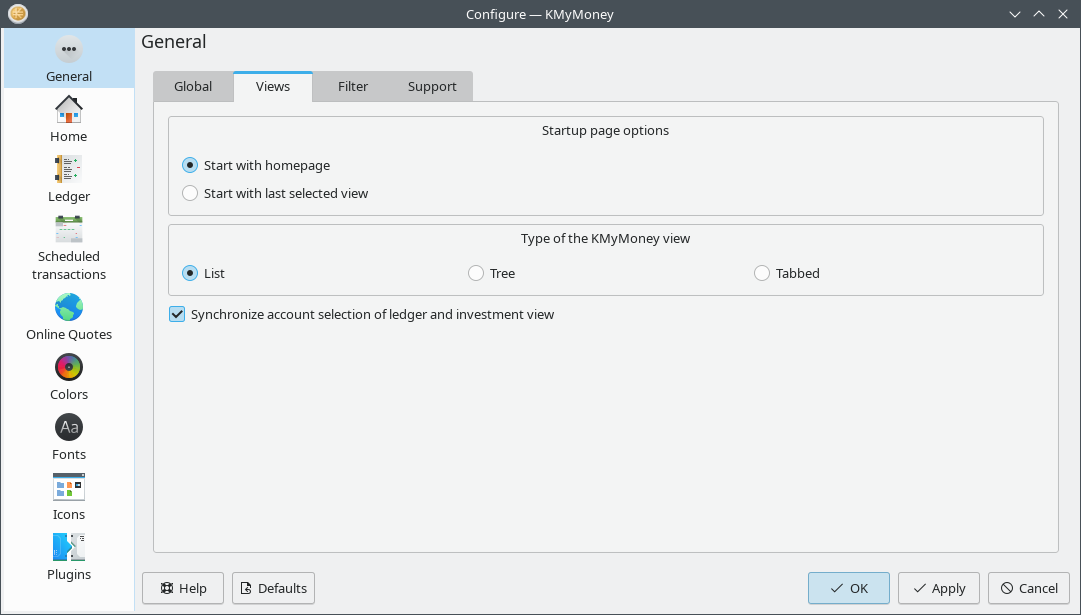Select the Tabbed view type
This screenshot has height=615, width=1081.
point(762,272)
